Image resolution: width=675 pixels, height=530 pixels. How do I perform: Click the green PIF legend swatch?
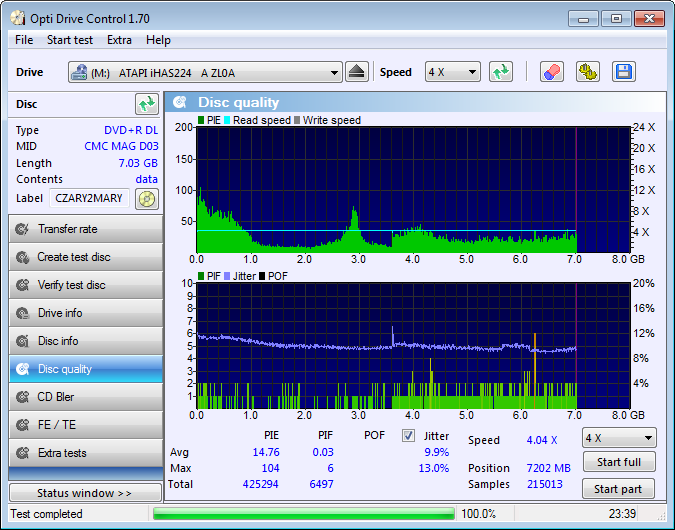coord(201,276)
